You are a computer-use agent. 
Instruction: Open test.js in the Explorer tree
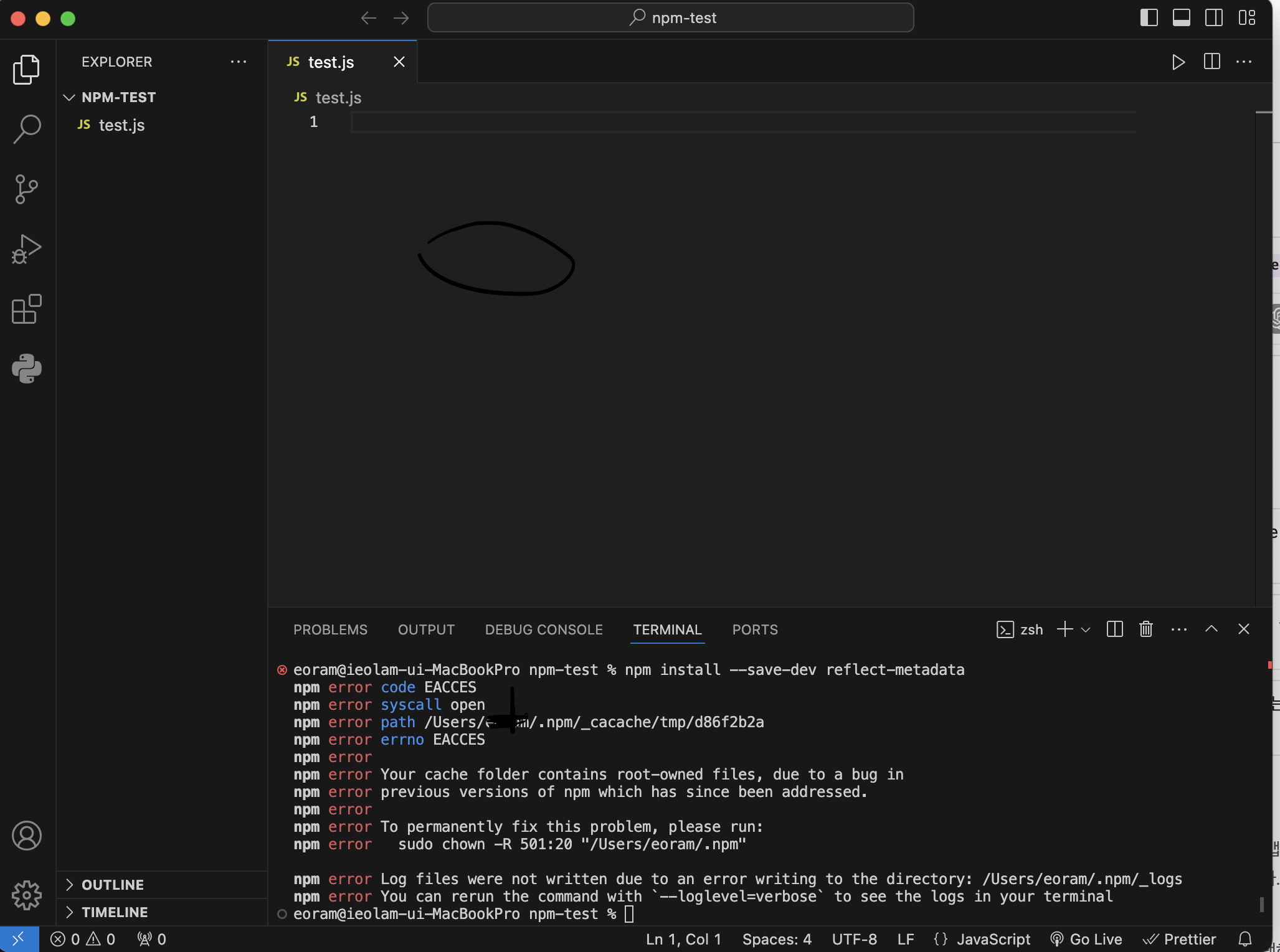tap(162, 125)
